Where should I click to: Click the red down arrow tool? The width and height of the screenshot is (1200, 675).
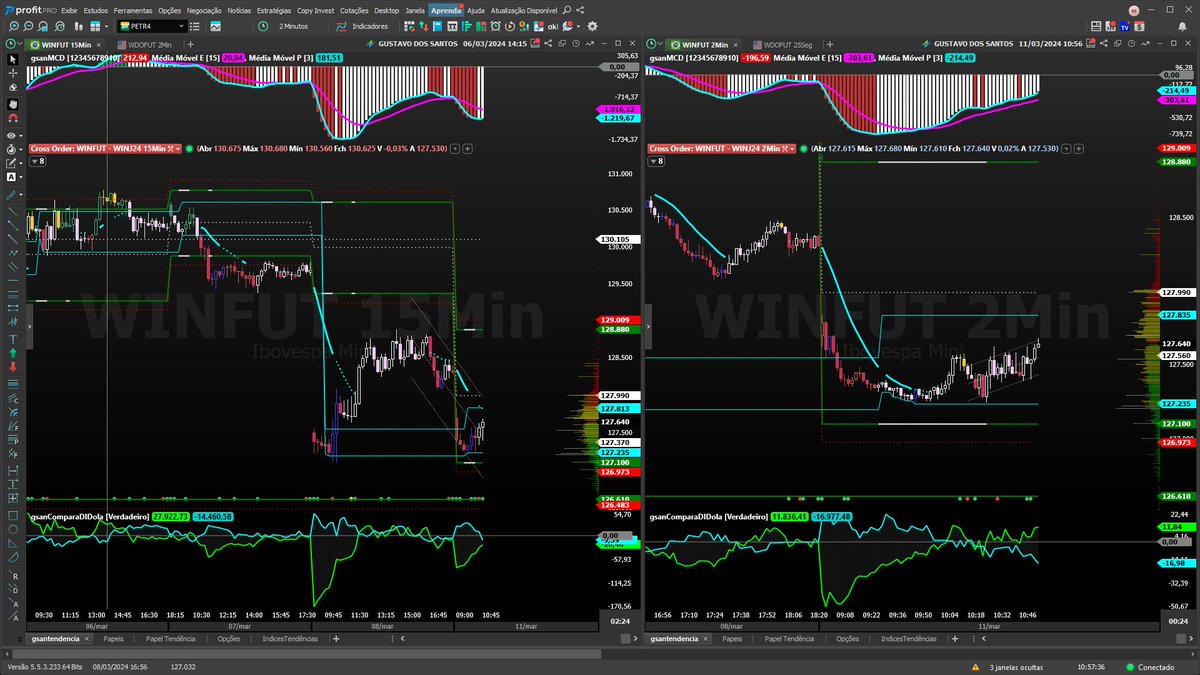[x=13, y=367]
